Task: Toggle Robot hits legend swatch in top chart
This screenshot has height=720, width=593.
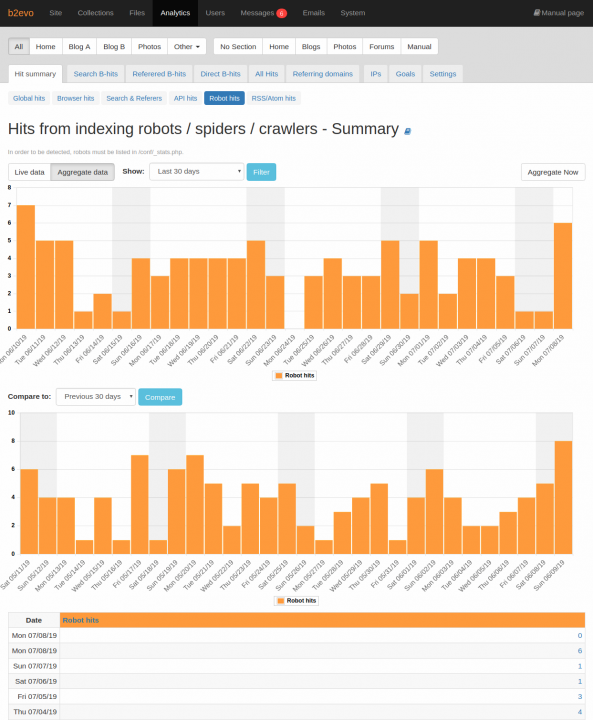Action: pyautogui.click(x=279, y=376)
